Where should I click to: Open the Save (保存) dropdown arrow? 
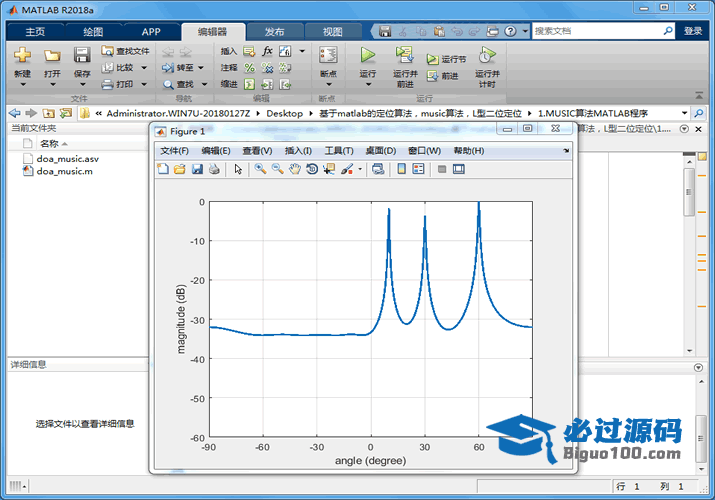pyautogui.click(x=82, y=84)
